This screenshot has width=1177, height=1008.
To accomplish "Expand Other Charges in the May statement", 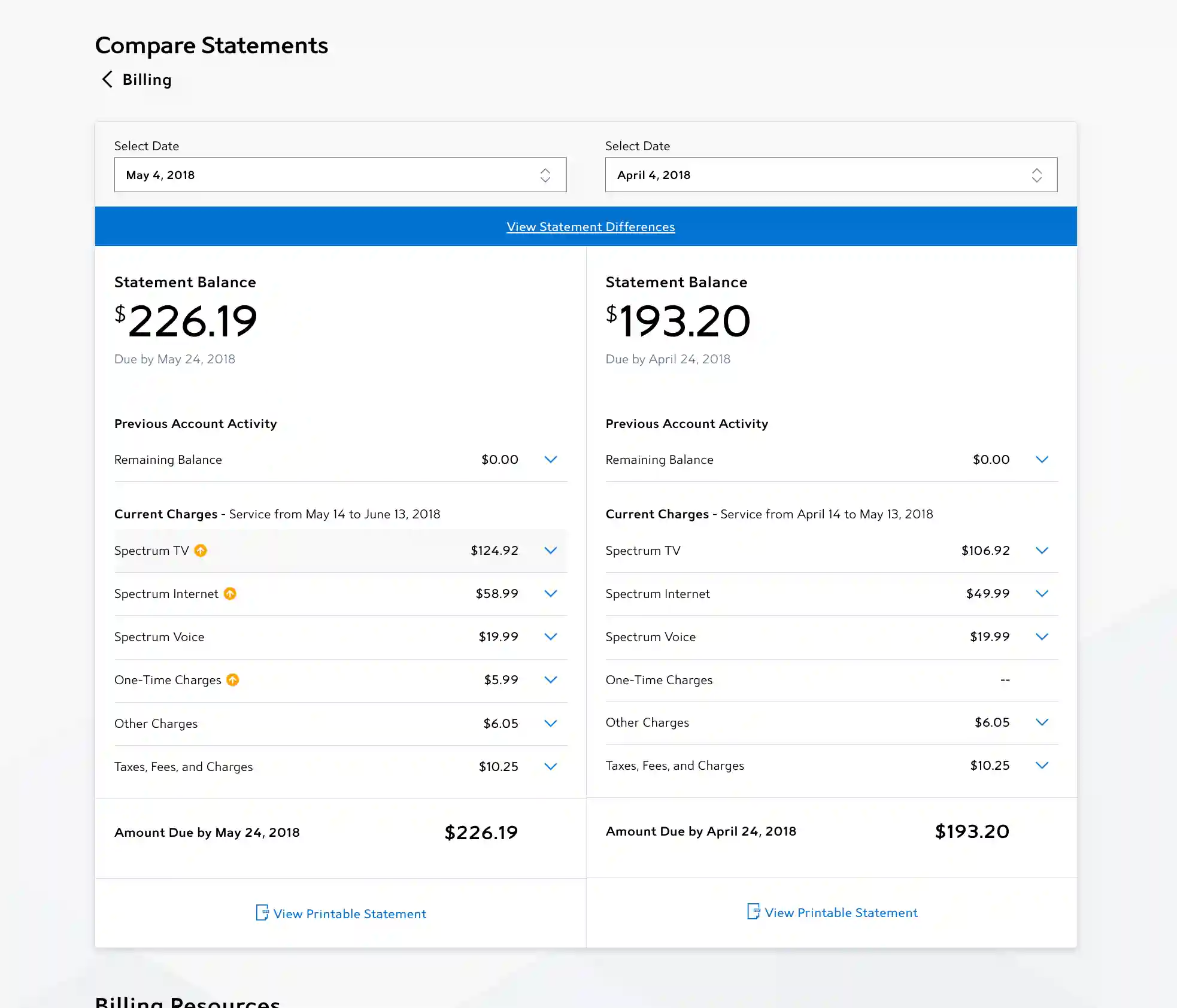I will coord(551,724).
